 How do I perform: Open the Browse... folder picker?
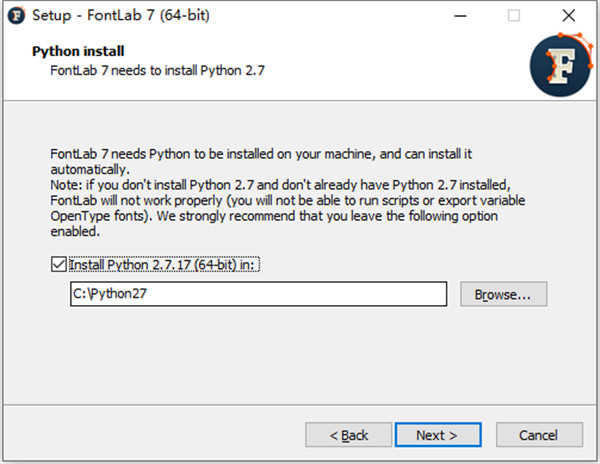503,294
